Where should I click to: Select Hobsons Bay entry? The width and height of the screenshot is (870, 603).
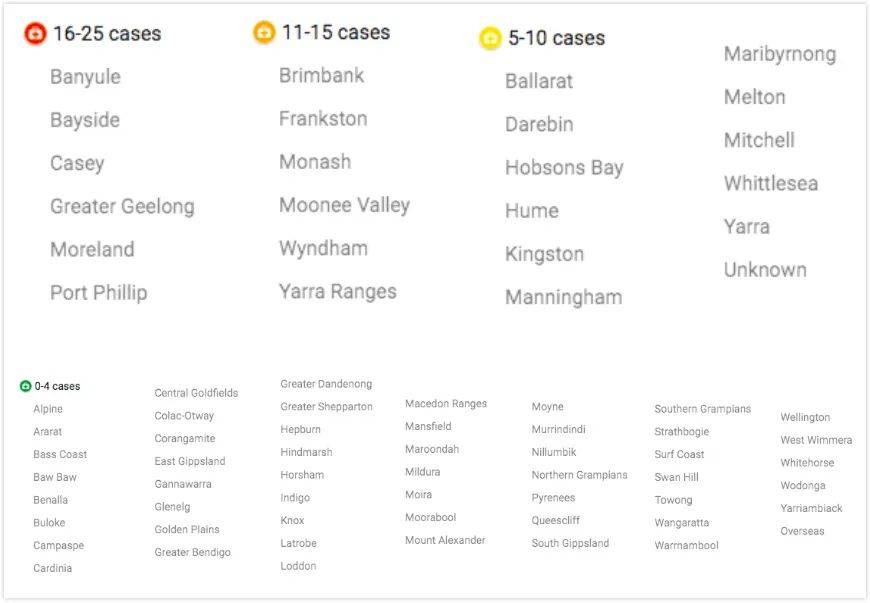tap(564, 168)
